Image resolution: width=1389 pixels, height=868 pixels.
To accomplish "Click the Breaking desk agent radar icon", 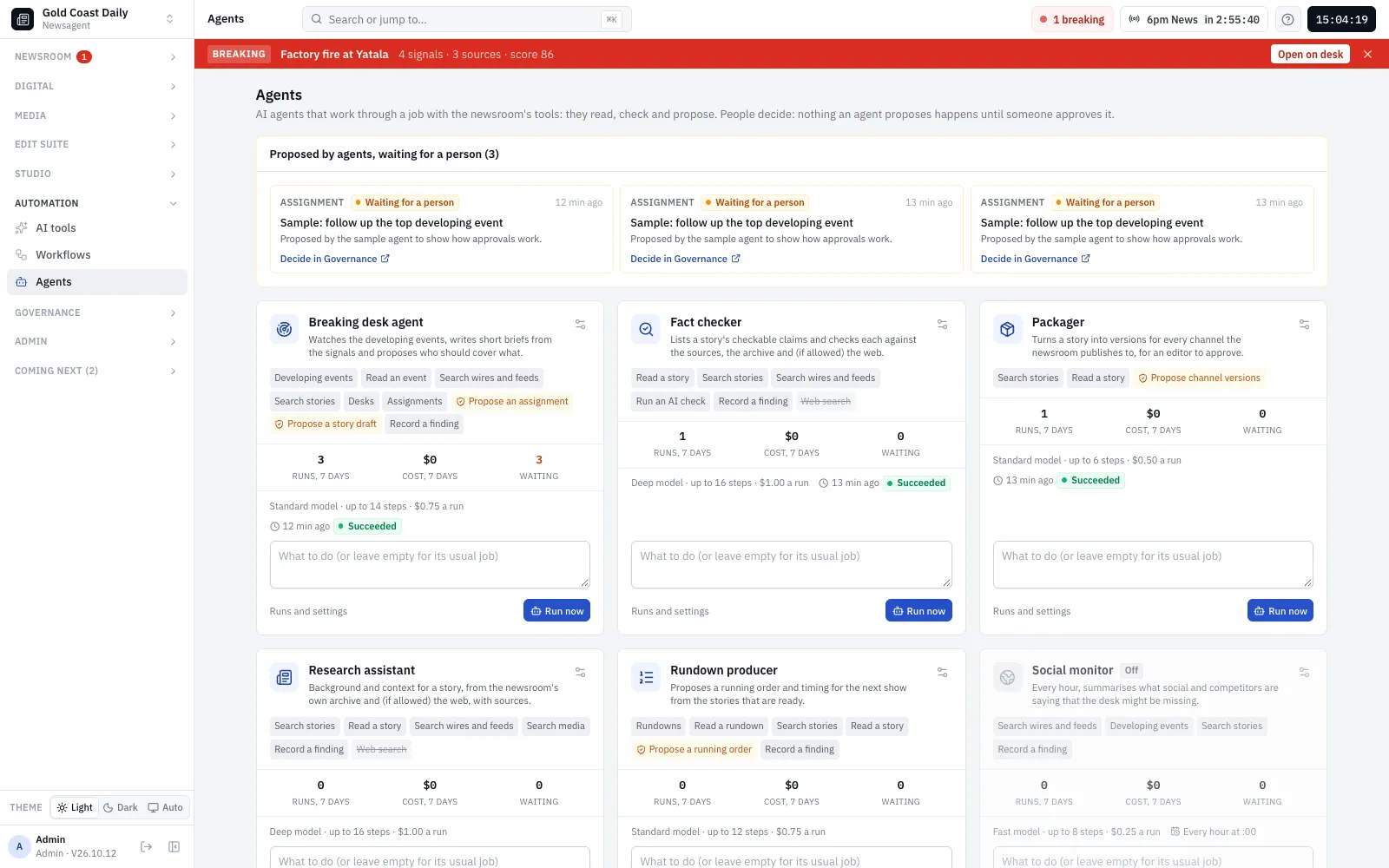I will (x=284, y=329).
